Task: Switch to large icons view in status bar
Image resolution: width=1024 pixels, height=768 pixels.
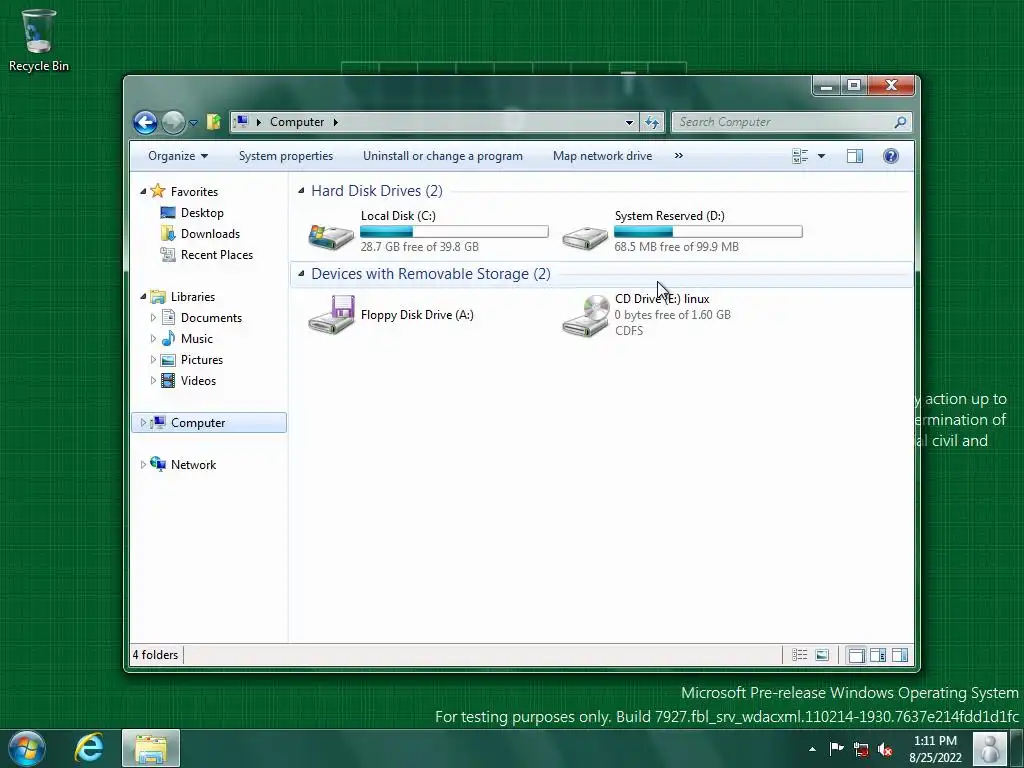Action: pyautogui.click(x=822, y=655)
